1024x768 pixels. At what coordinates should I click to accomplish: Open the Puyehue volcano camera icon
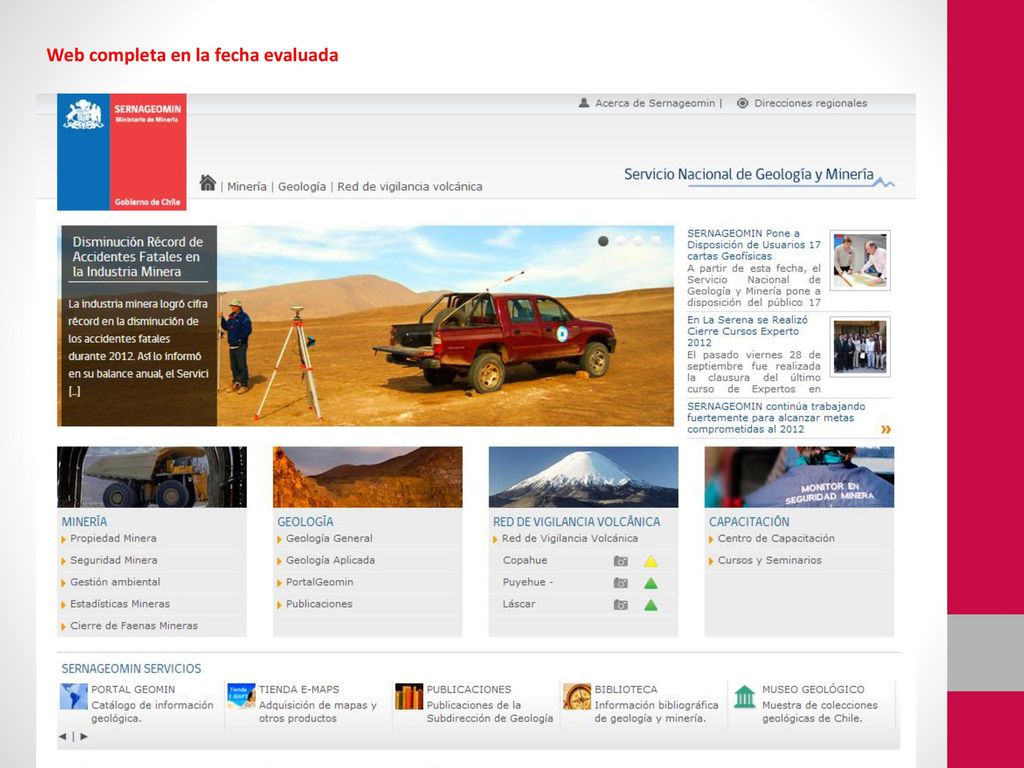coord(620,583)
